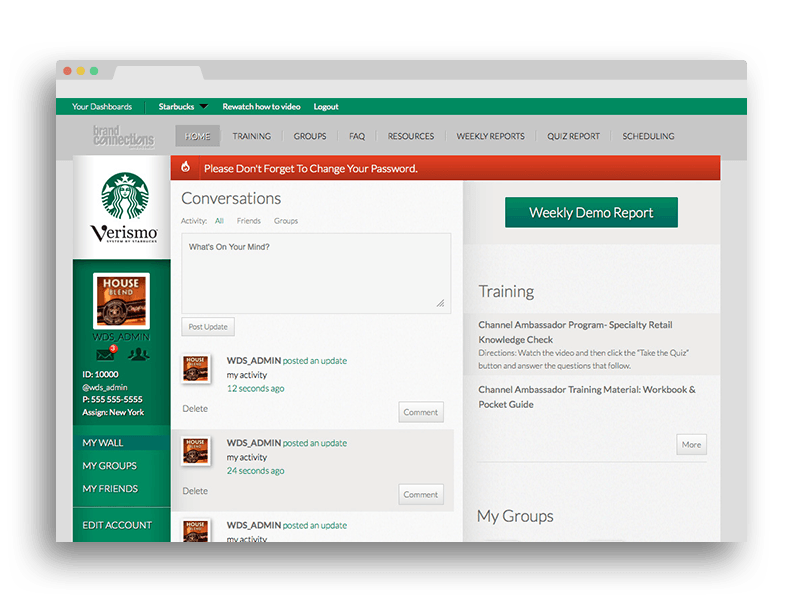This screenshot has height=600, width=800.
Task: Click the ID: 10000 text
Action: [100, 374]
